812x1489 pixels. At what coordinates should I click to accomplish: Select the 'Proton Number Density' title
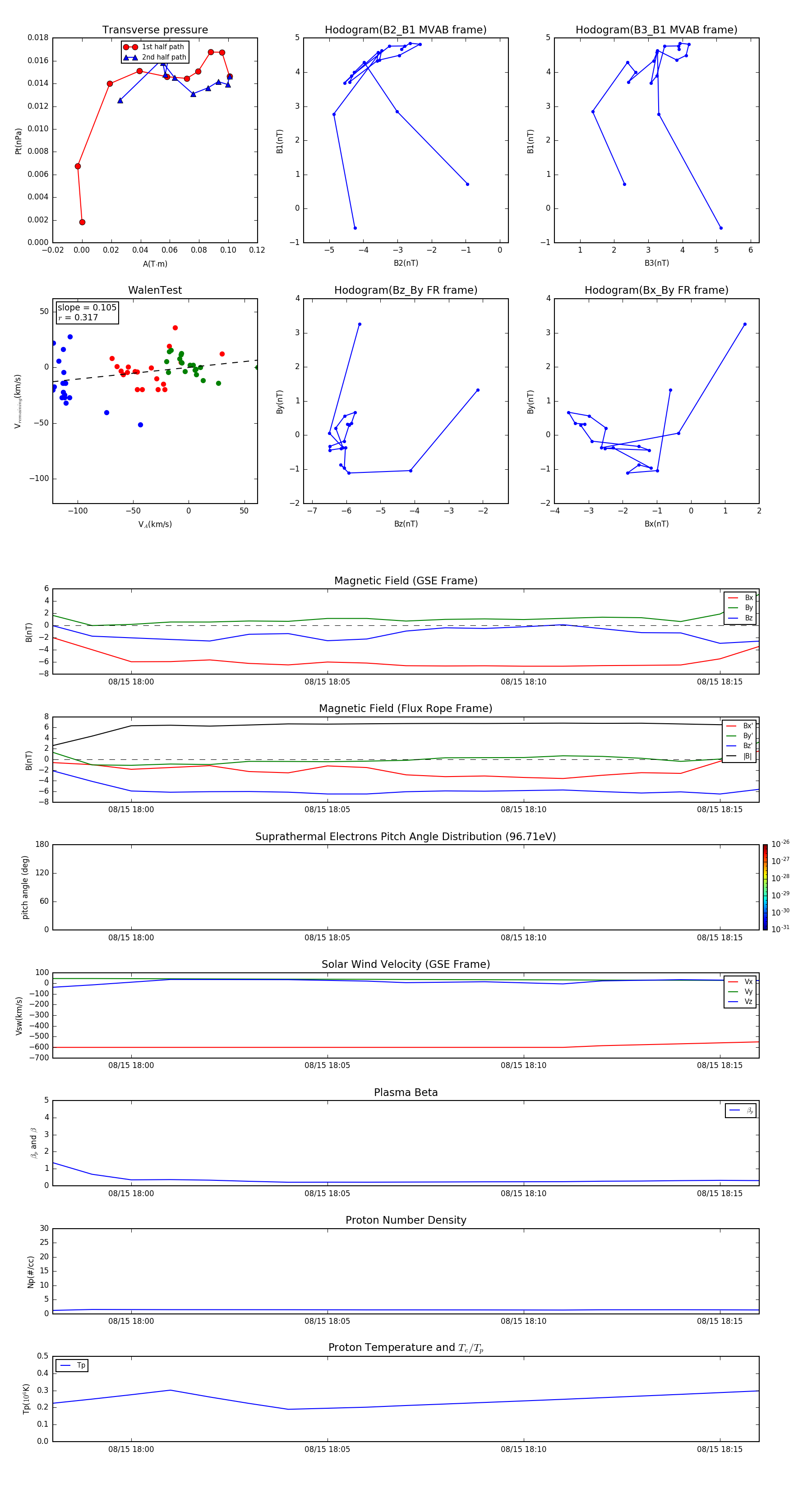[406, 1220]
